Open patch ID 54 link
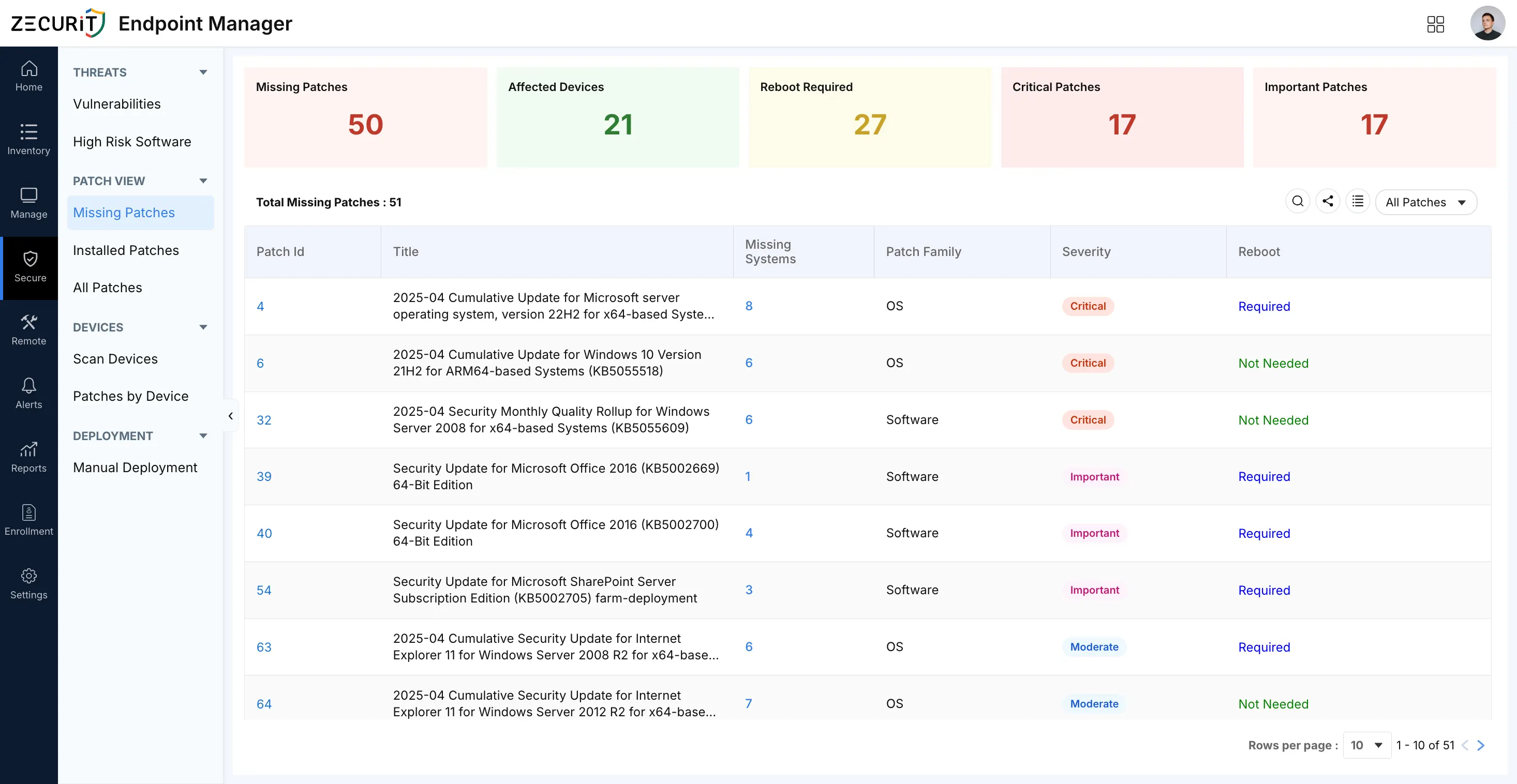Image resolution: width=1517 pixels, height=784 pixels. [264, 591]
